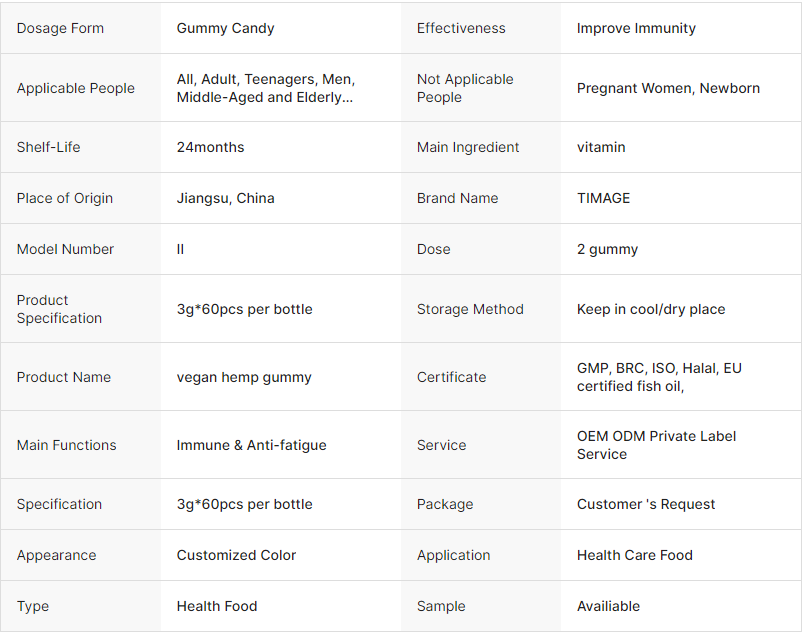Select 'Immune & Anti-fatigue' main functions value

tap(251, 445)
